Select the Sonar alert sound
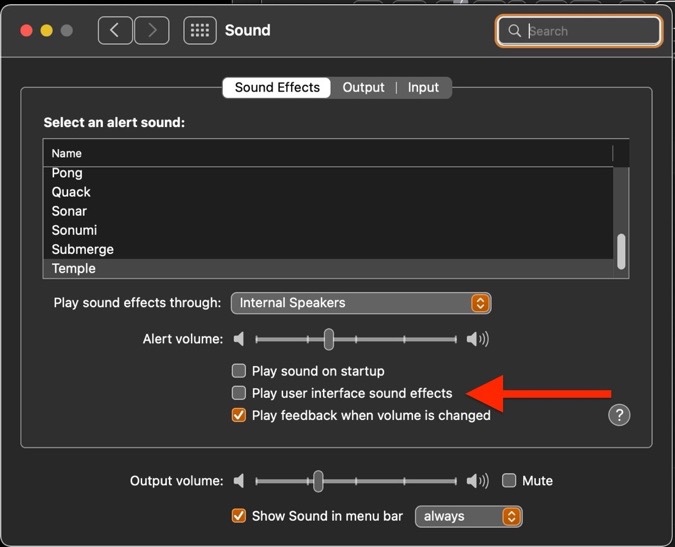Image resolution: width=675 pixels, height=547 pixels. click(x=70, y=211)
